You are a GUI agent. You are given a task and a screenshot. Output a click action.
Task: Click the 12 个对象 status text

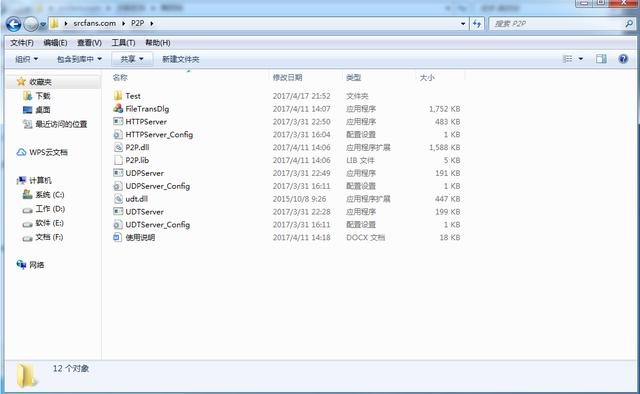pyautogui.click(x=71, y=368)
